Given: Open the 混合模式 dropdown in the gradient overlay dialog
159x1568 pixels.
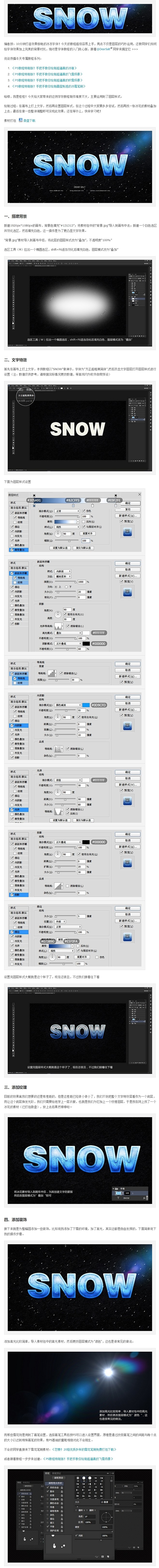Looking at the screenshot, I should [66, 511].
